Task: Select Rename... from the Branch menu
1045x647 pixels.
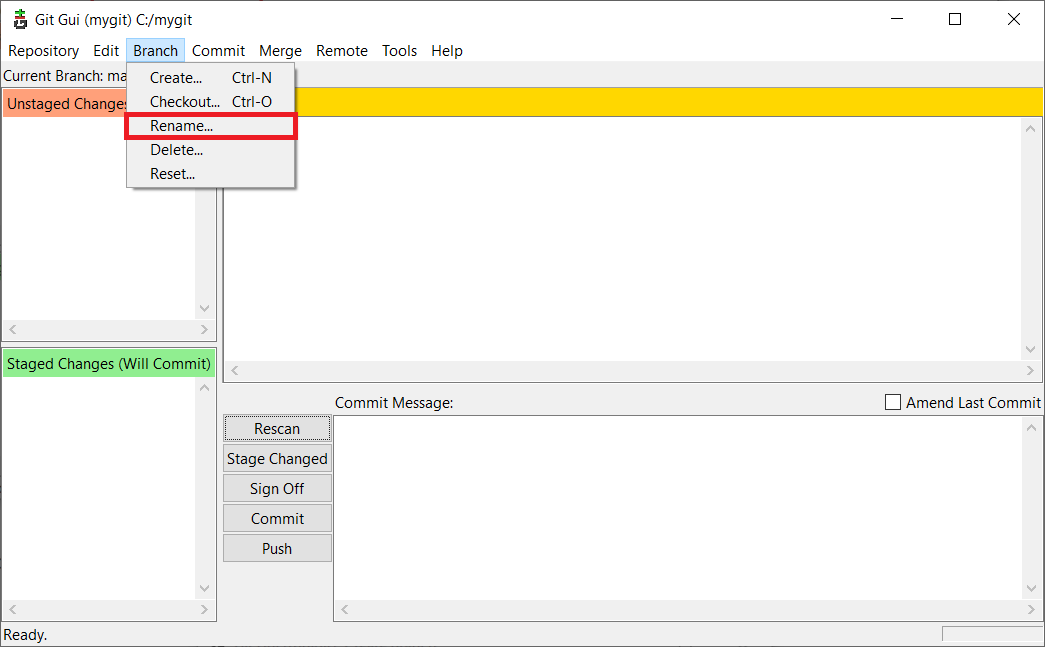Action: (x=181, y=126)
